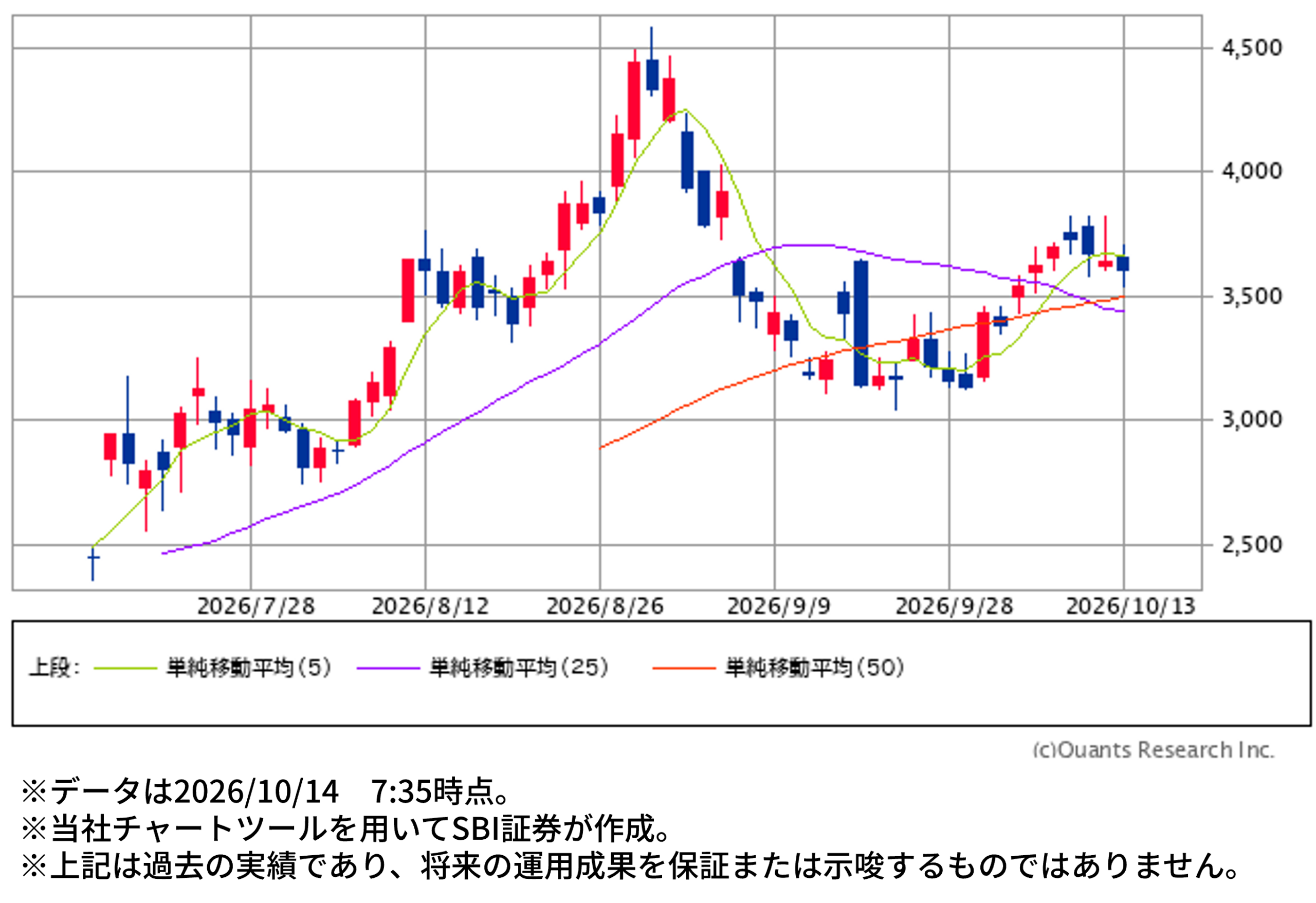
Task: Click the note mentioning SBI証券が作成
Action: [346, 829]
